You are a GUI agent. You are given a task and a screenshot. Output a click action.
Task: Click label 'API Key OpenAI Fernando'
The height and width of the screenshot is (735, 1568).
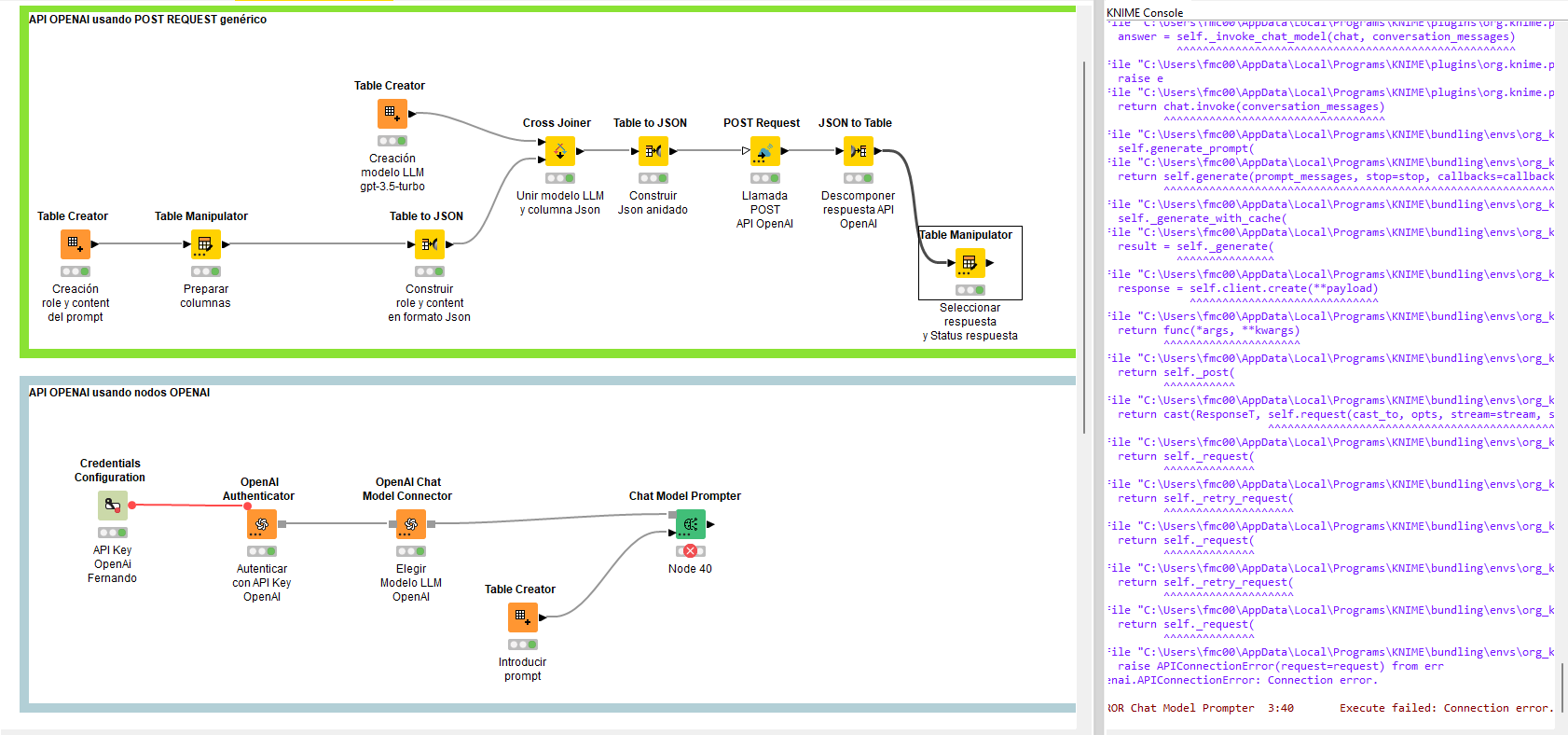click(x=112, y=564)
